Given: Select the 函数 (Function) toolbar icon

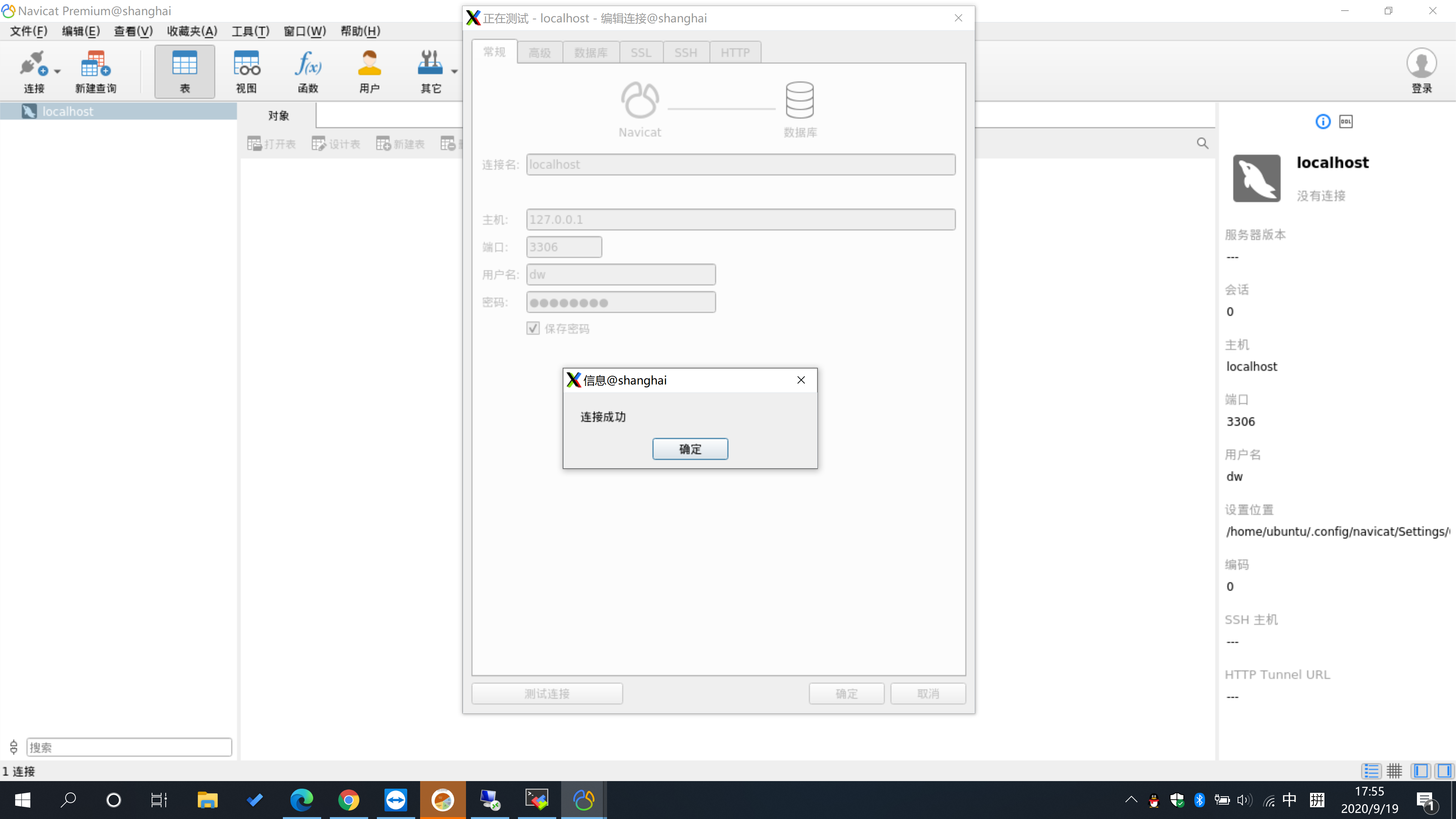Looking at the screenshot, I should 308,71.
